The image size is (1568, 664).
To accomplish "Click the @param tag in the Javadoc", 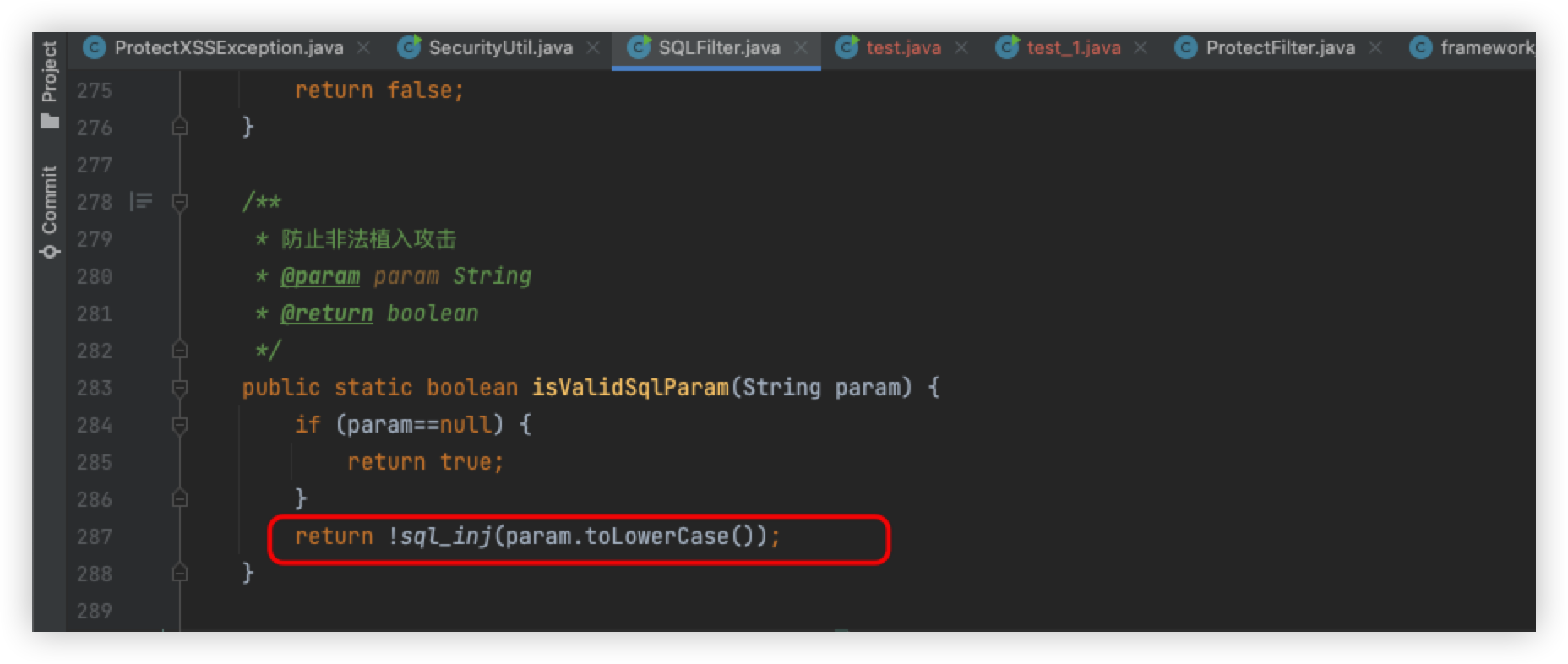I will (x=320, y=276).
